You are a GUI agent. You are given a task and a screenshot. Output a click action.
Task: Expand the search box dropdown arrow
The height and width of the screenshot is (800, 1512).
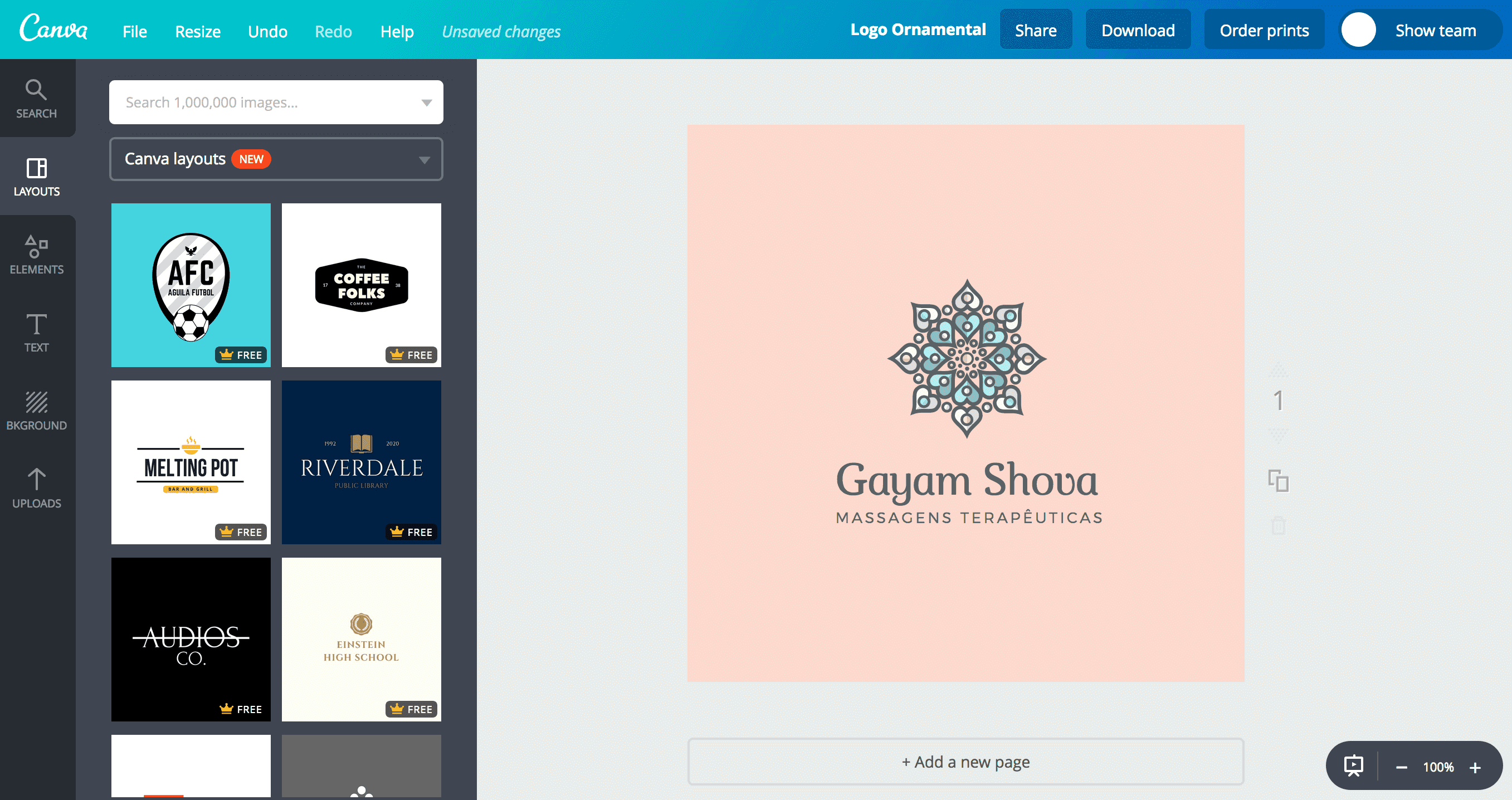[427, 103]
